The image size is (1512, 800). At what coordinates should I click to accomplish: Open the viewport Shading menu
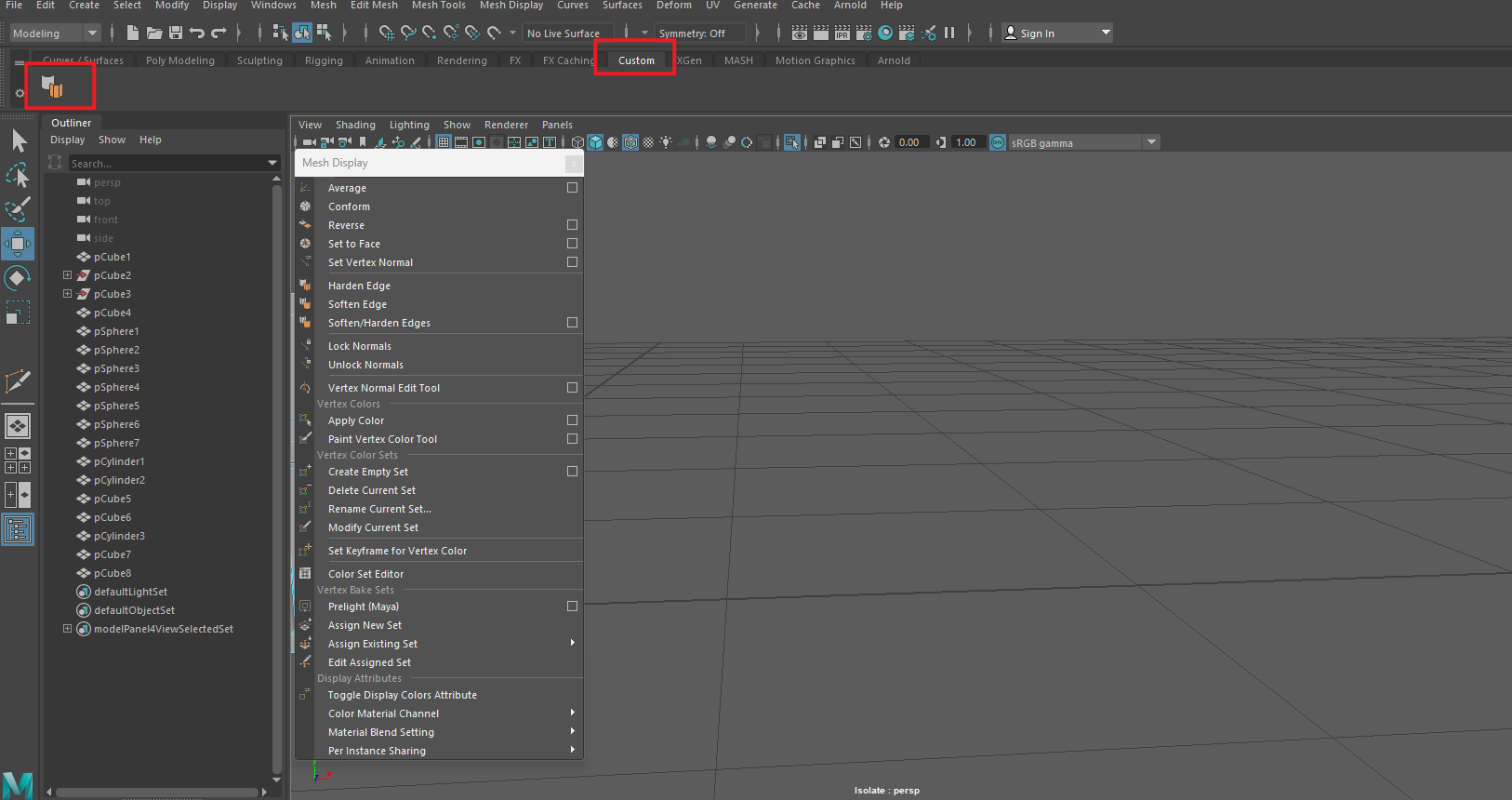pyautogui.click(x=355, y=125)
